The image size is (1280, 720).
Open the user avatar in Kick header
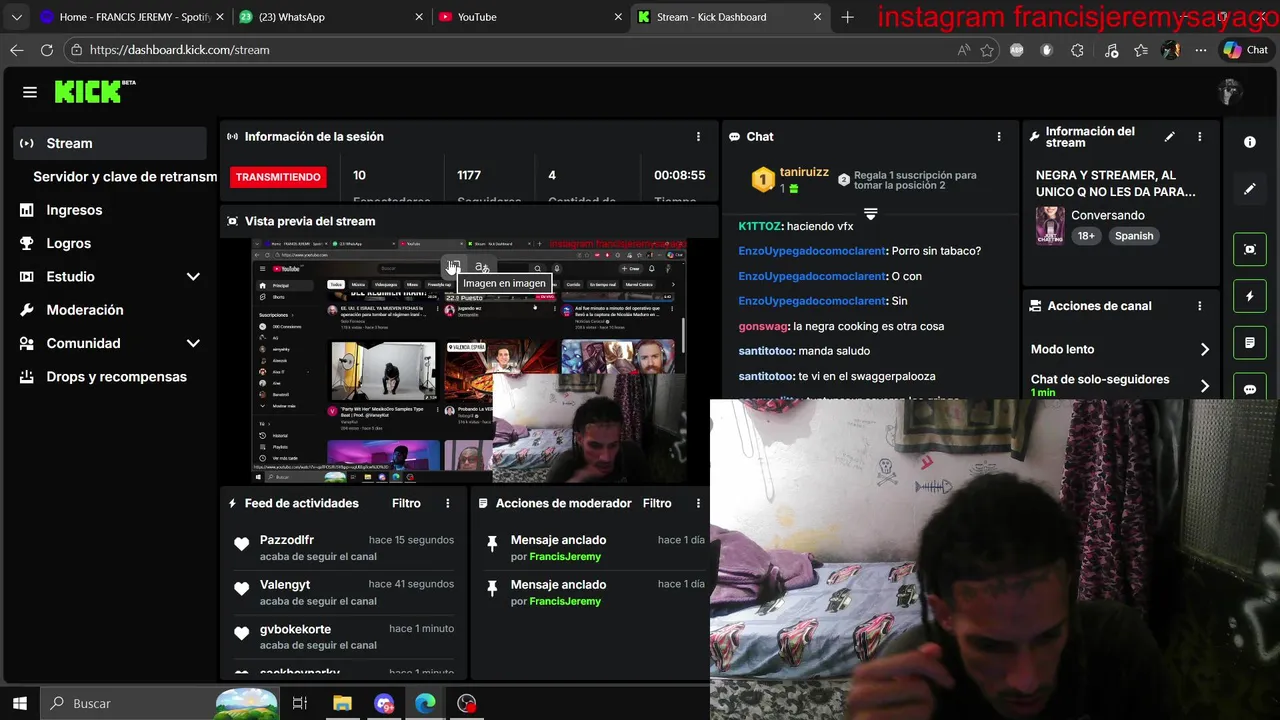(1229, 92)
